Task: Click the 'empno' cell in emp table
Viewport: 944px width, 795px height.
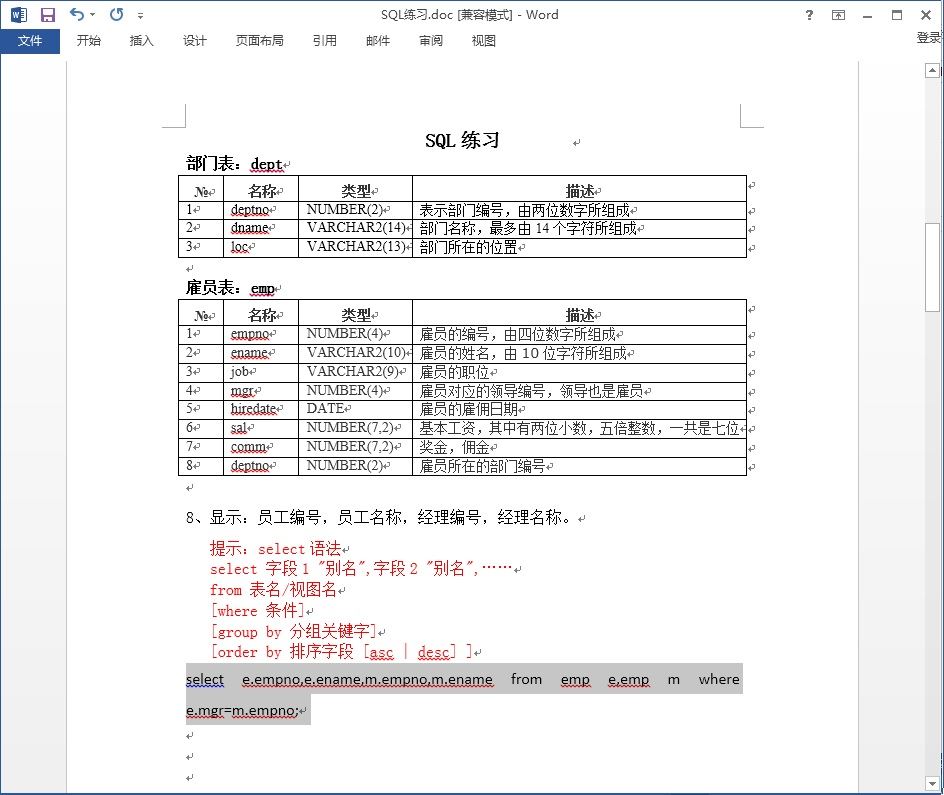Action: click(x=261, y=334)
